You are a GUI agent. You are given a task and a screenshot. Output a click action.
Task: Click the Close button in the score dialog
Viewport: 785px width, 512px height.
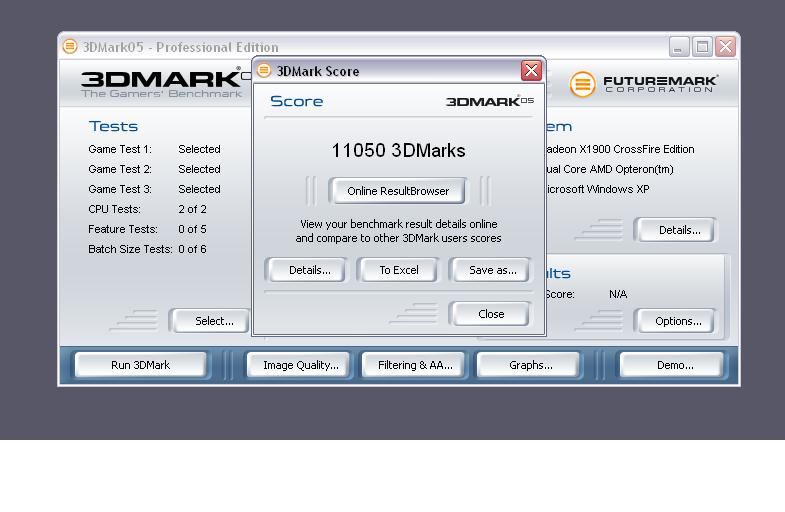click(491, 314)
